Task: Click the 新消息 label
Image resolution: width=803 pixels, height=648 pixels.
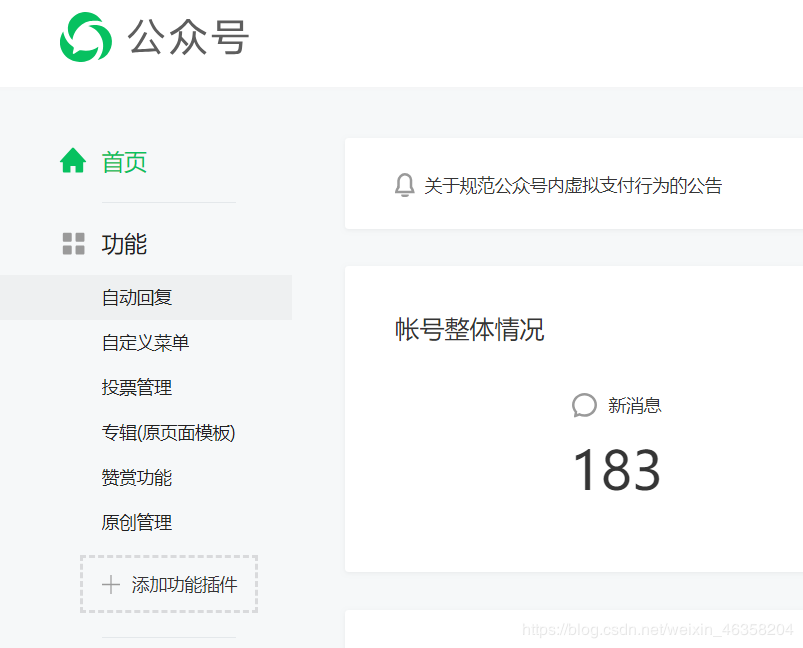Action: 634,405
